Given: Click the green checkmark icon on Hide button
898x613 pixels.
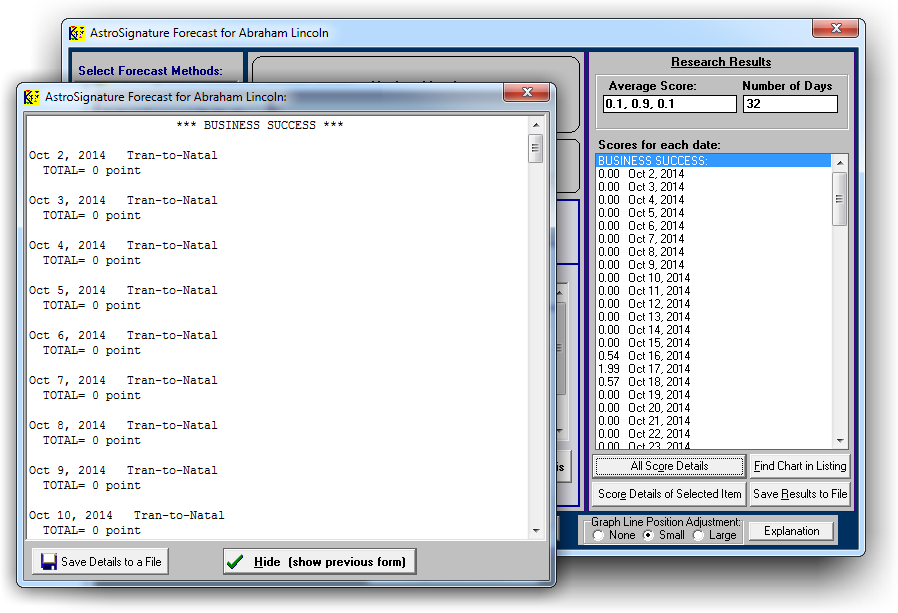Looking at the screenshot, I should [x=235, y=561].
